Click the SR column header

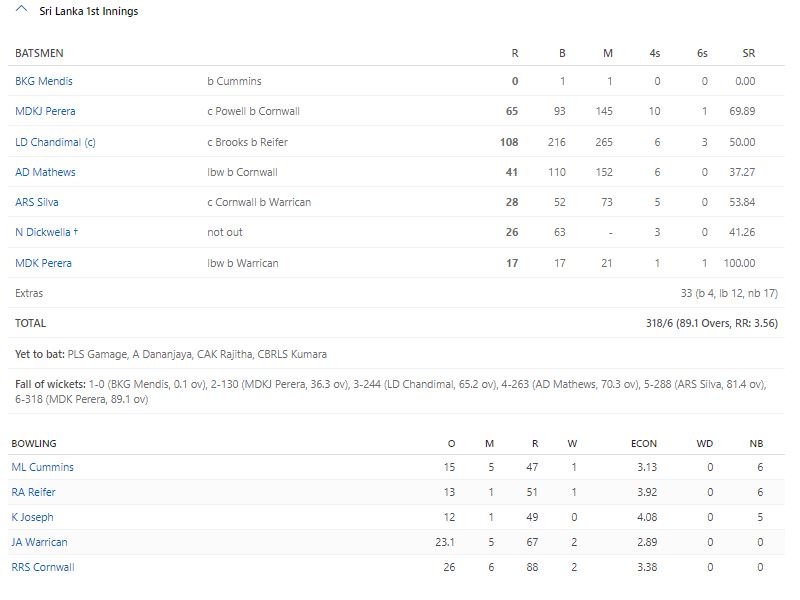pyautogui.click(x=748, y=53)
